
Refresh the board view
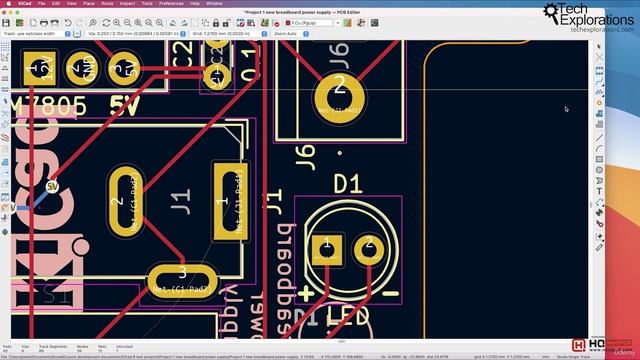coord(106,23)
